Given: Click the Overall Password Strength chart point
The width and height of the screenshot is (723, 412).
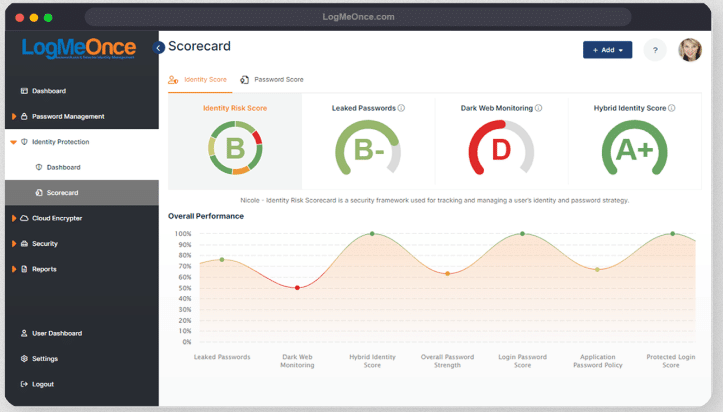Looking at the screenshot, I should click(447, 274).
